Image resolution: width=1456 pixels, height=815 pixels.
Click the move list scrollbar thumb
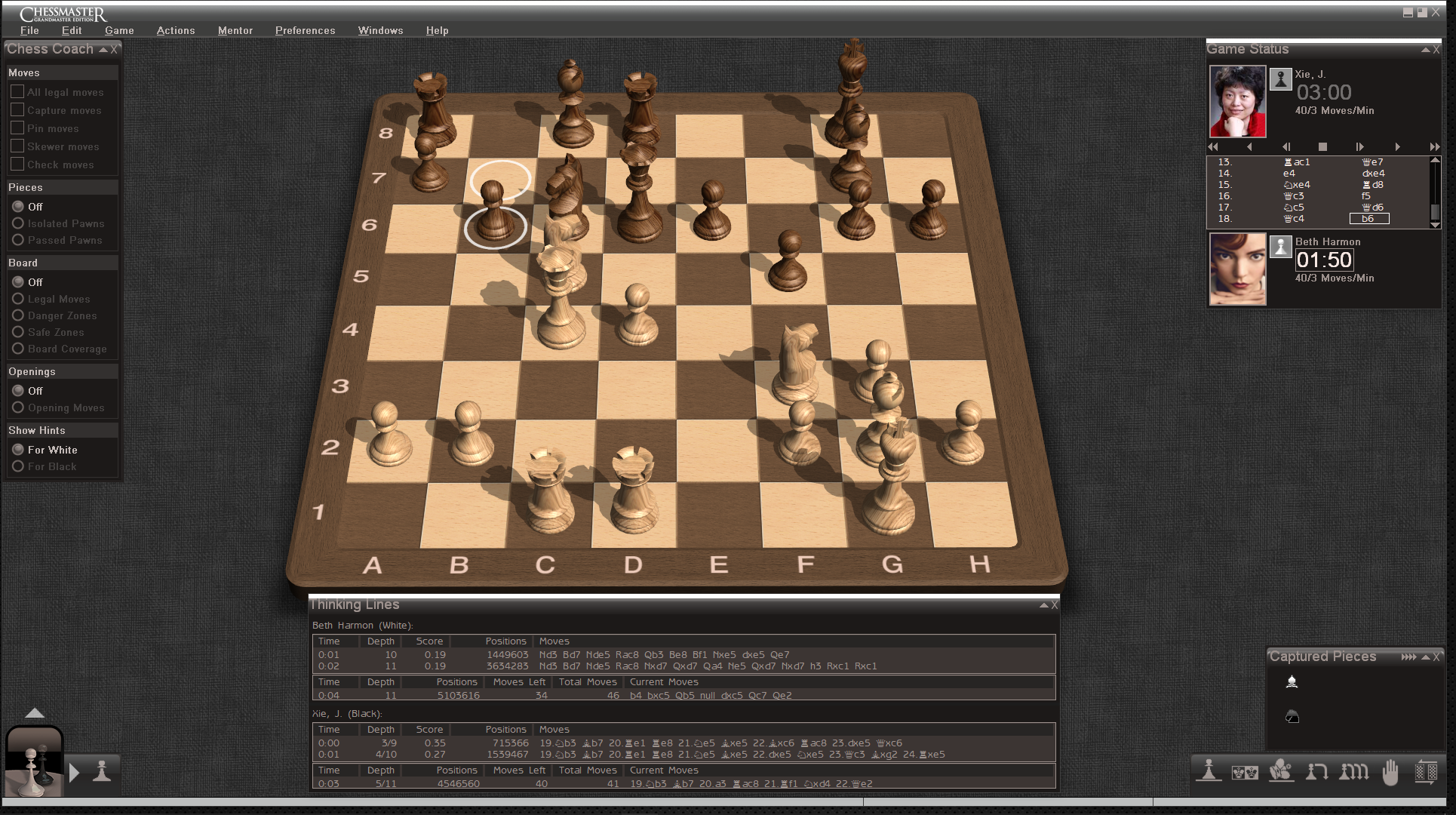(x=1435, y=213)
